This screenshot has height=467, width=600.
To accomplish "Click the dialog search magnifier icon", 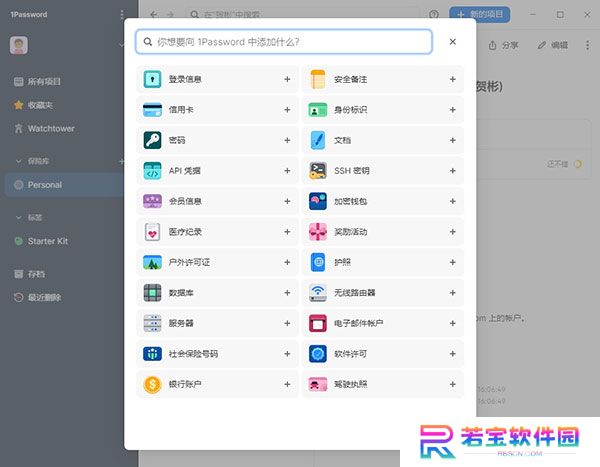I will click(148, 42).
